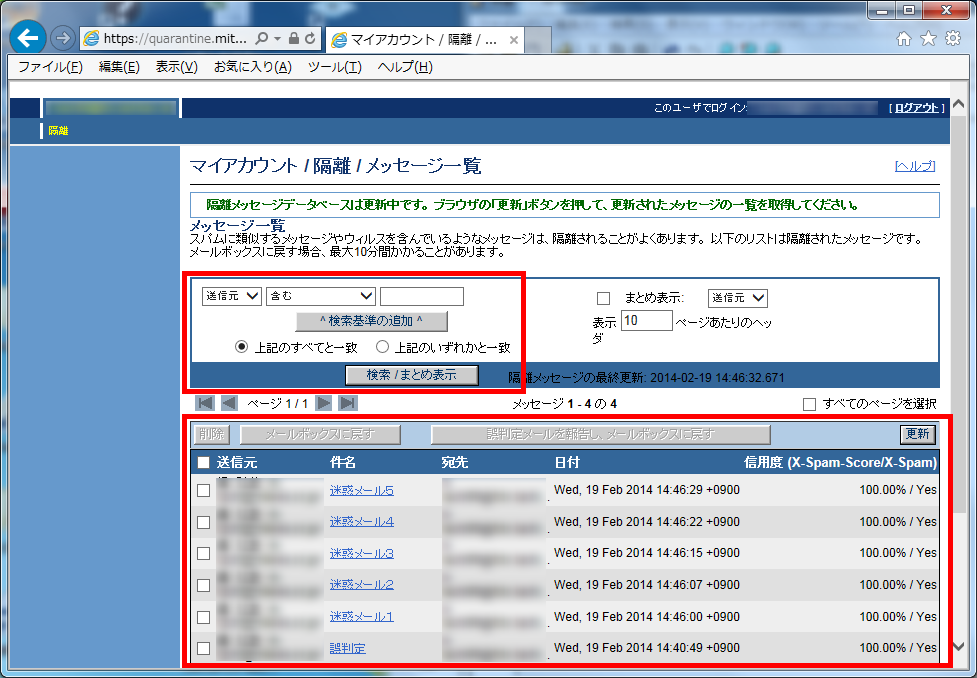Open the ツール(T) menu
The height and width of the screenshot is (678, 977).
click(x=335, y=67)
